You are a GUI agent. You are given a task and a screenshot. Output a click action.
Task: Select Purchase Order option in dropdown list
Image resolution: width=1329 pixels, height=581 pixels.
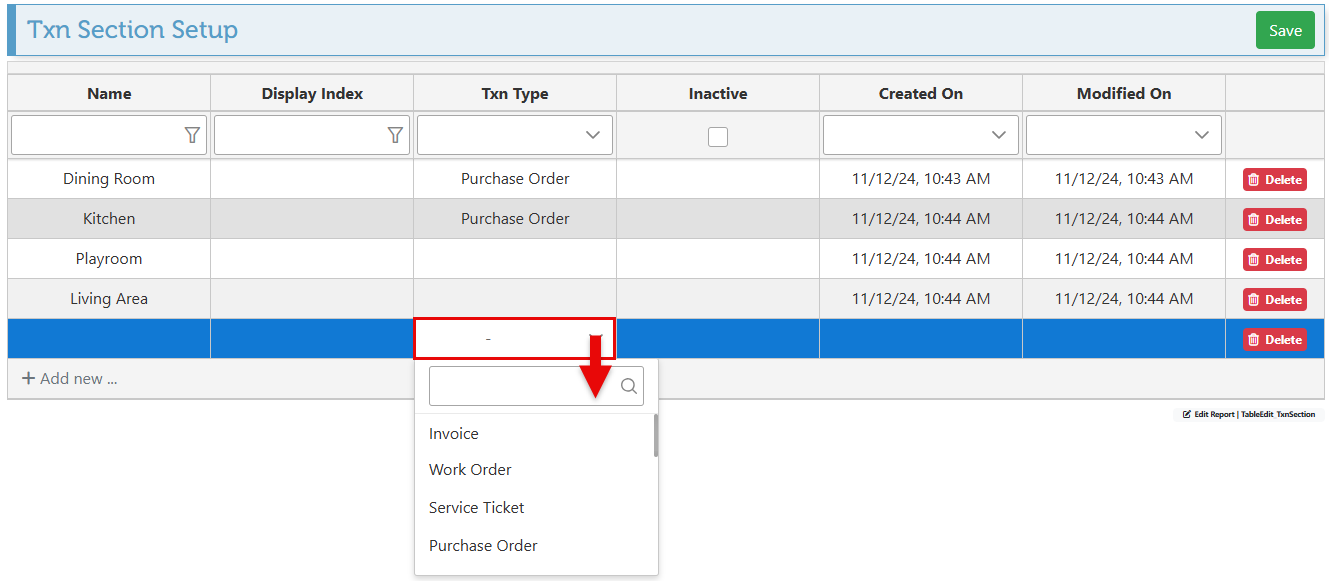(x=483, y=546)
